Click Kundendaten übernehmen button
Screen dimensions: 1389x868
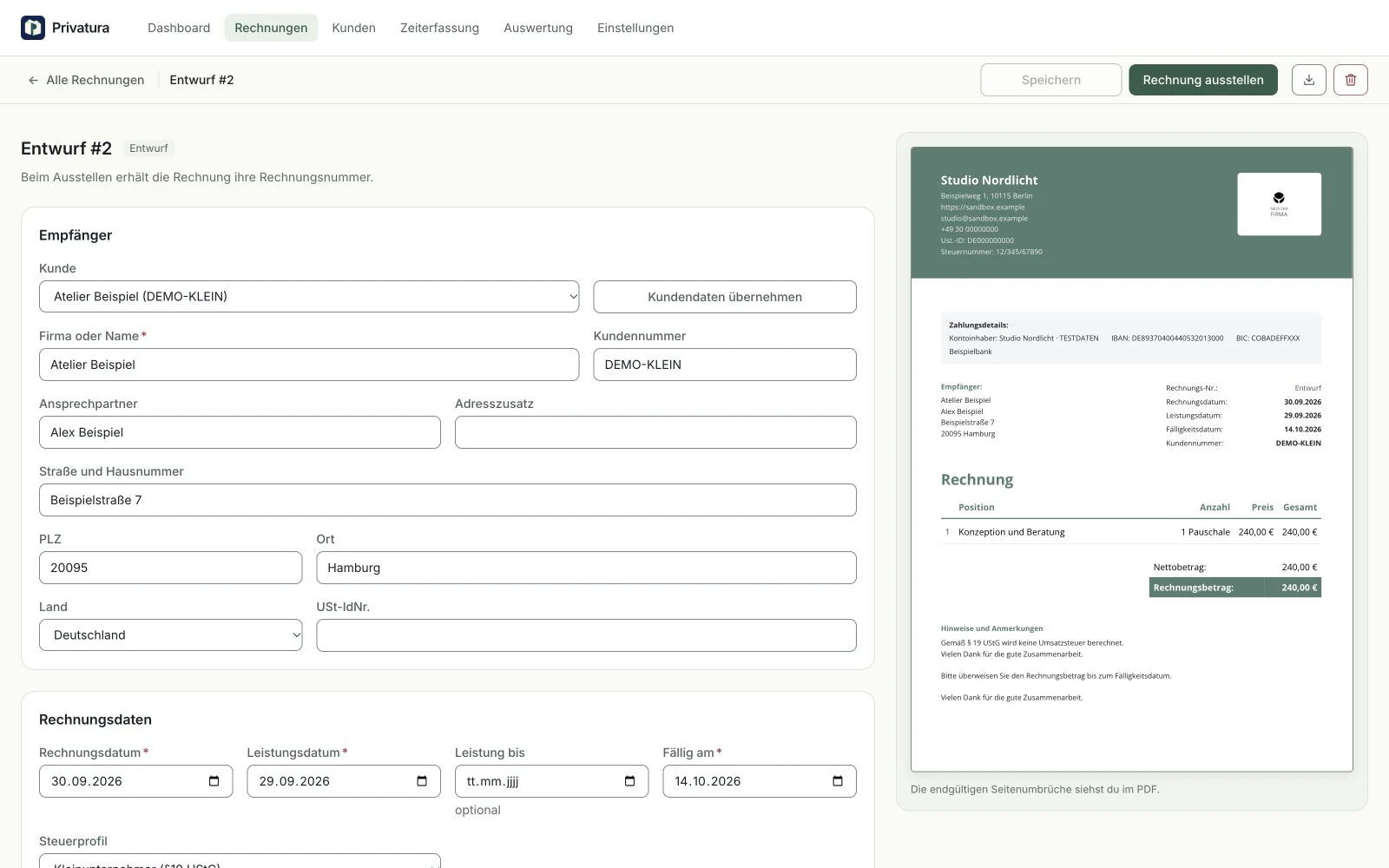click(725, 297)
